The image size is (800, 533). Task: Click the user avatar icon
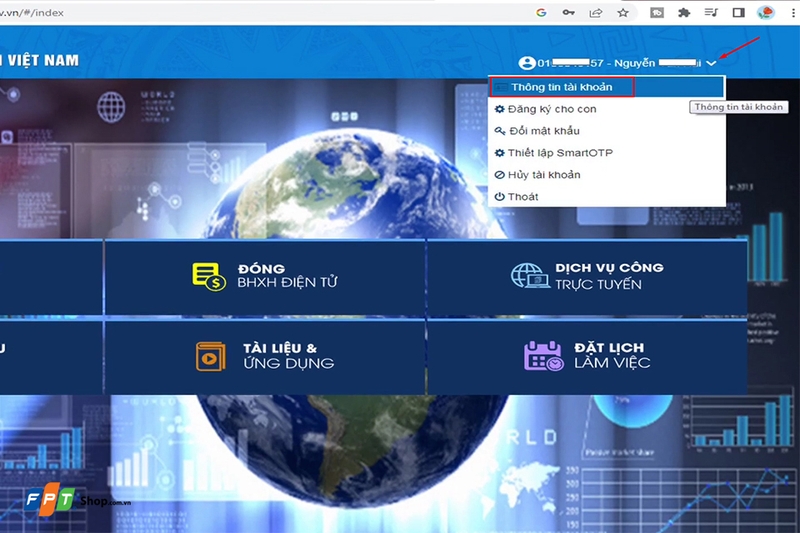(527, 63)
